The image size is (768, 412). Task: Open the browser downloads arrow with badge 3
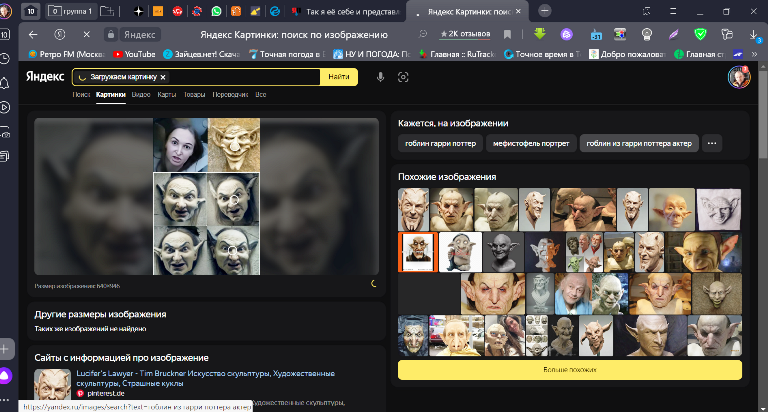[x=754, y=35]
